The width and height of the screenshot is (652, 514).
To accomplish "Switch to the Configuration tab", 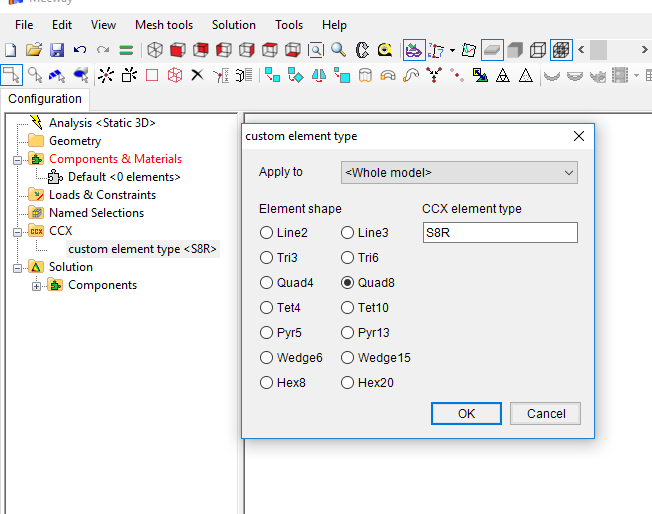I will [x=45, y=99].
